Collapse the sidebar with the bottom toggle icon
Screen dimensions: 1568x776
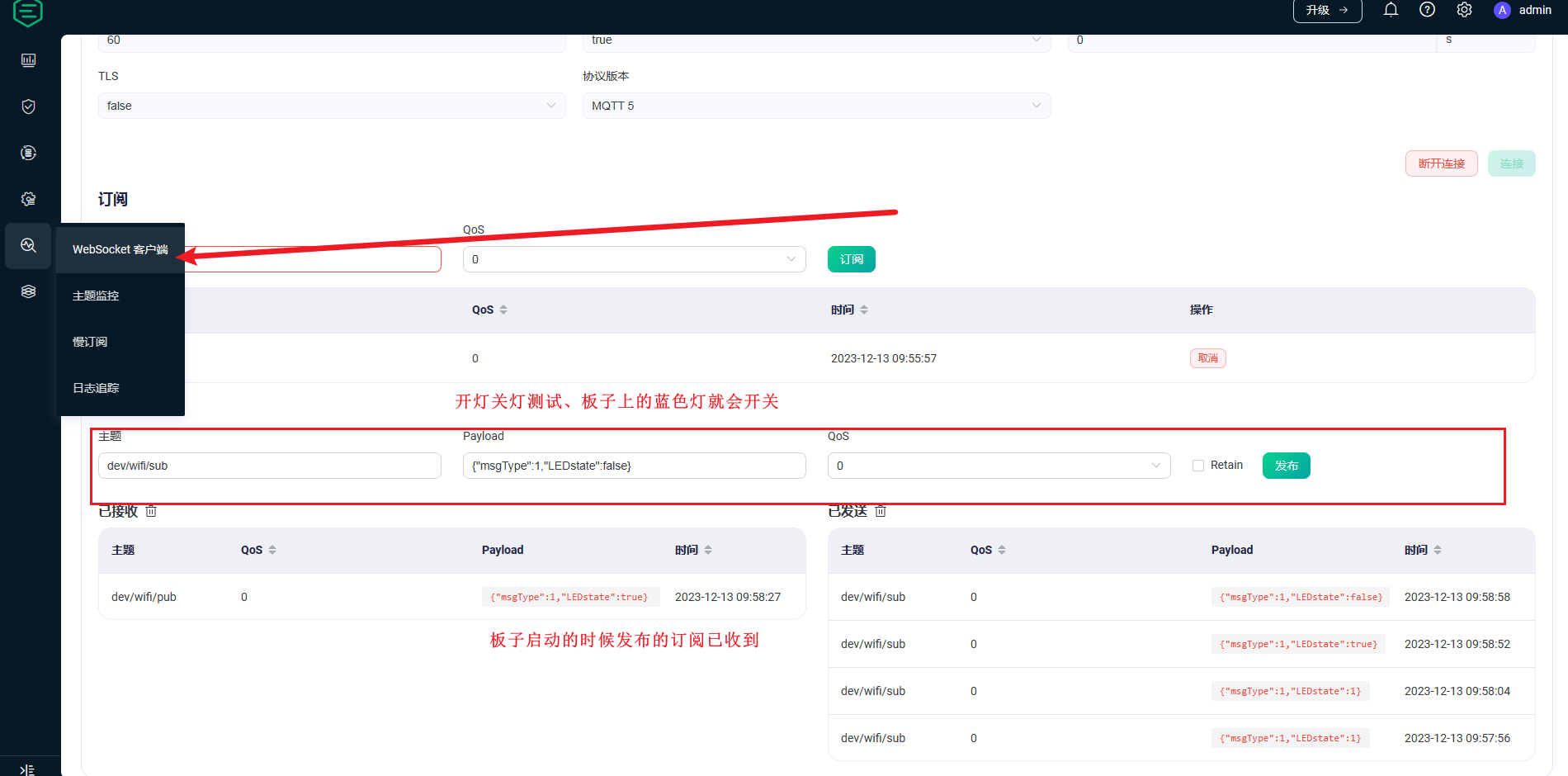coord(27,769)
